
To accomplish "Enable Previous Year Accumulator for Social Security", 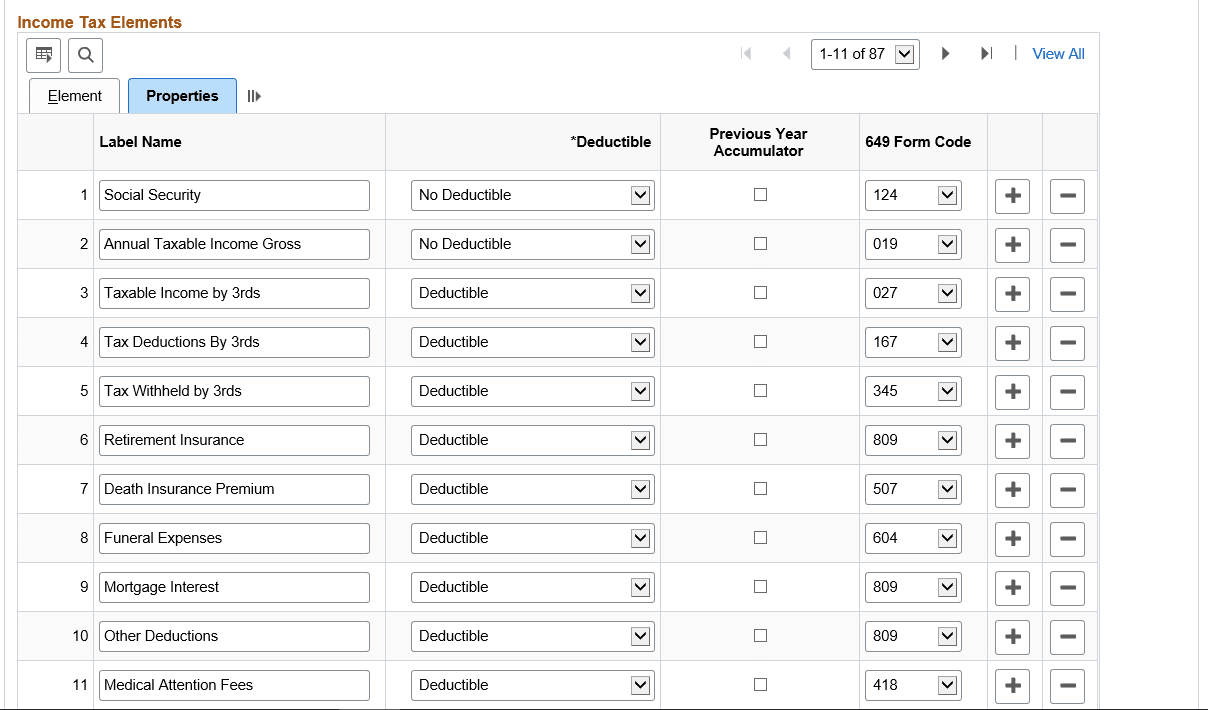I will point(760,195).
